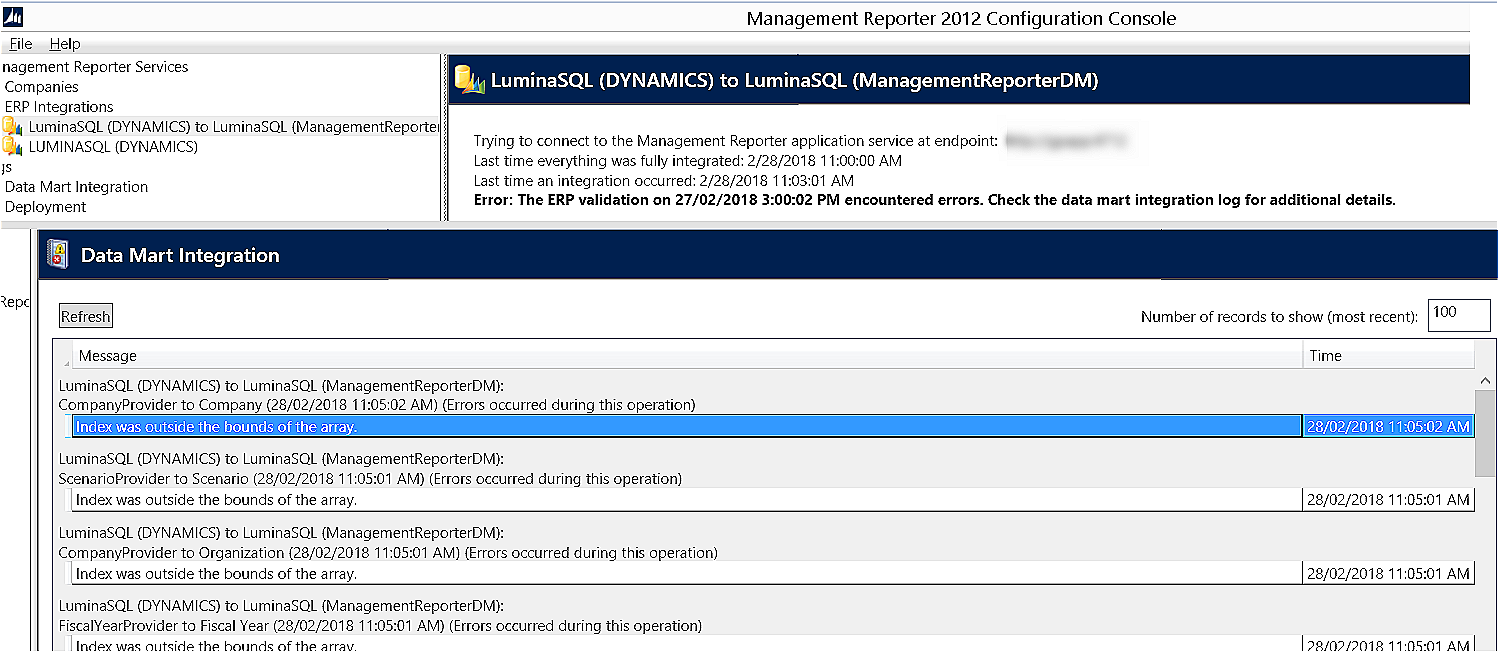
Task: Click the database icon beside LUMINASQL (DYNAMICS) node
Action: (x=12, y=147)
